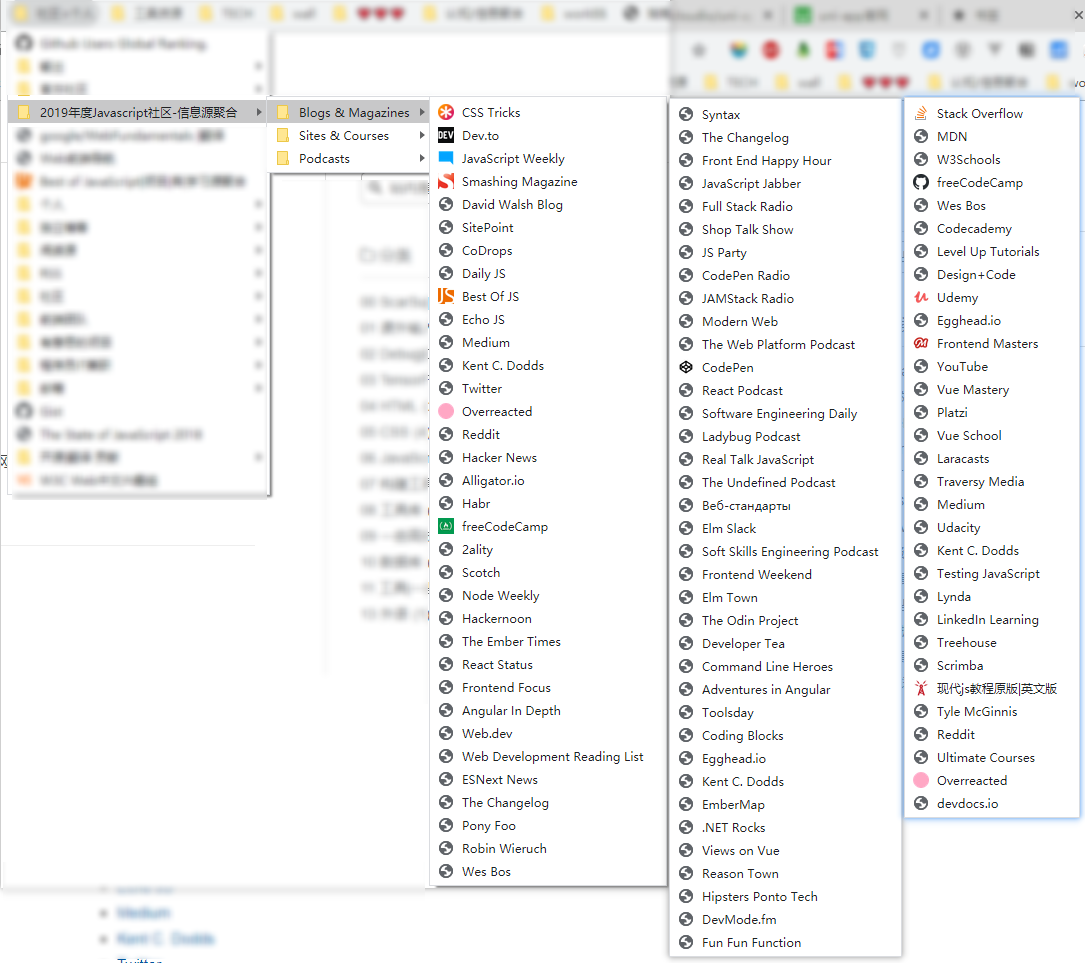Select Robin Wieruch entry
Viewport: 1085px width, 963px height.
pyautogui.click(x=548, y=849)
